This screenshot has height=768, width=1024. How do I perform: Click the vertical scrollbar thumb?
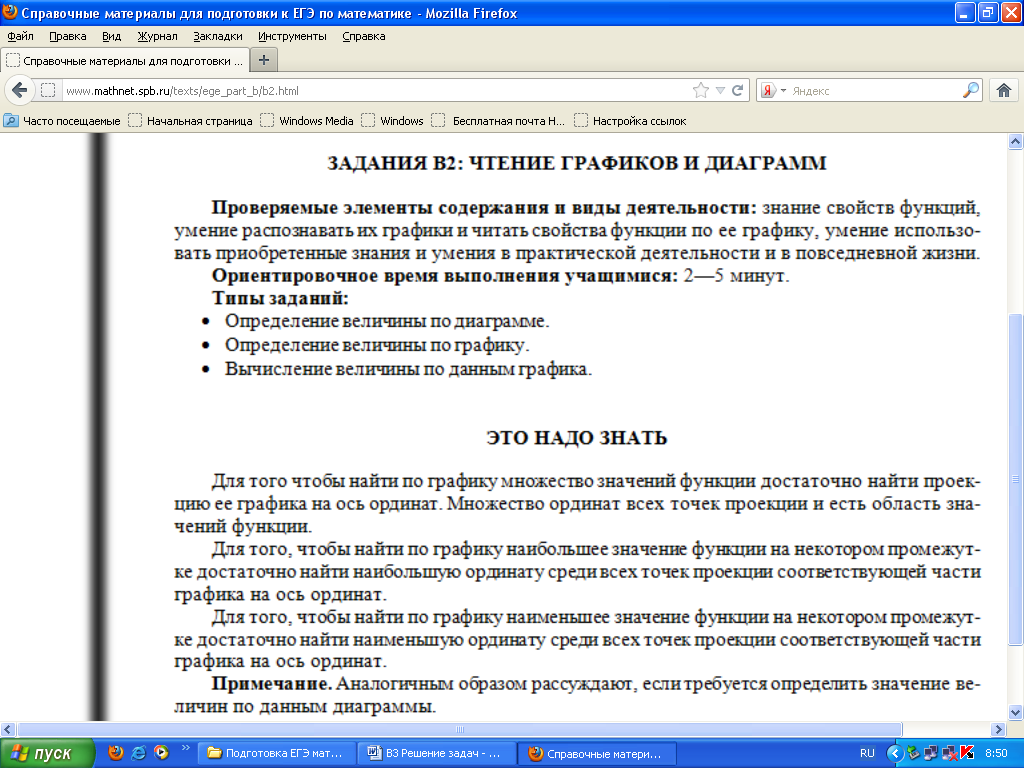1016,479
